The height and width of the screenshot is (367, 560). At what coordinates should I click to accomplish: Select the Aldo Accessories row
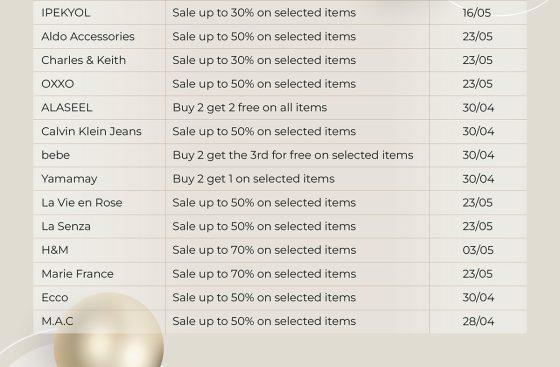click(280, 36)
